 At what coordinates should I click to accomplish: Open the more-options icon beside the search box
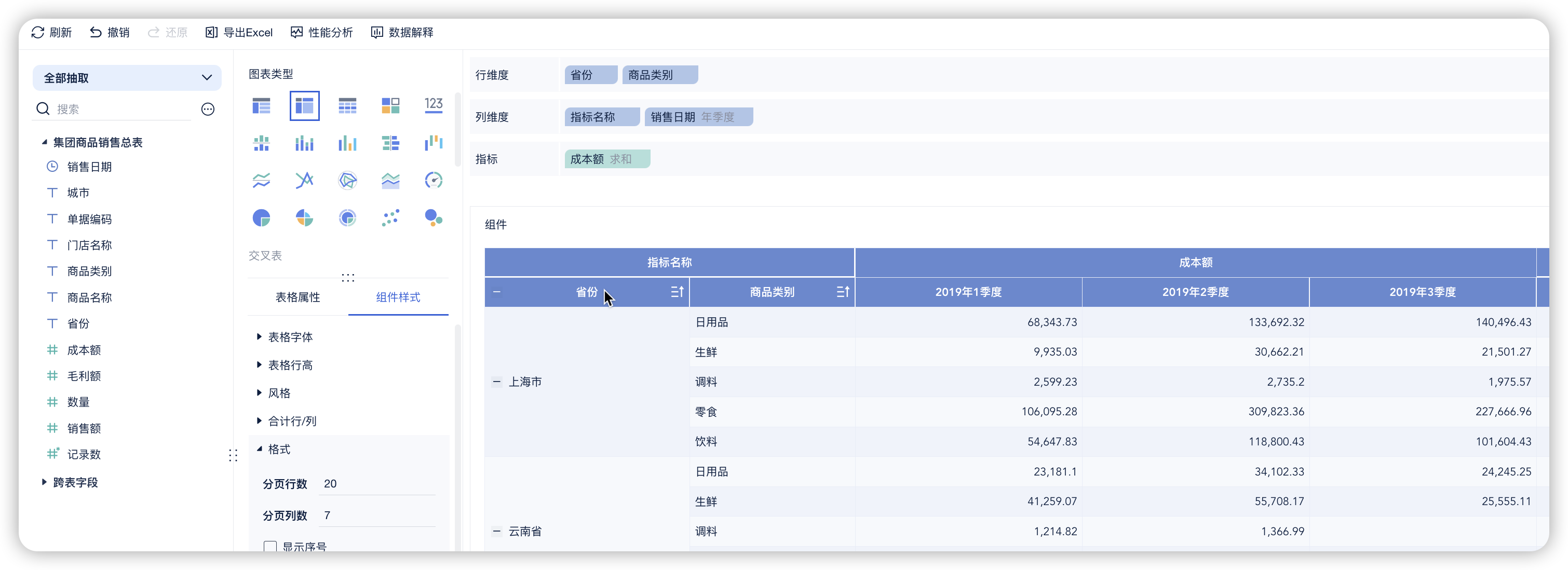click(208, 109)
